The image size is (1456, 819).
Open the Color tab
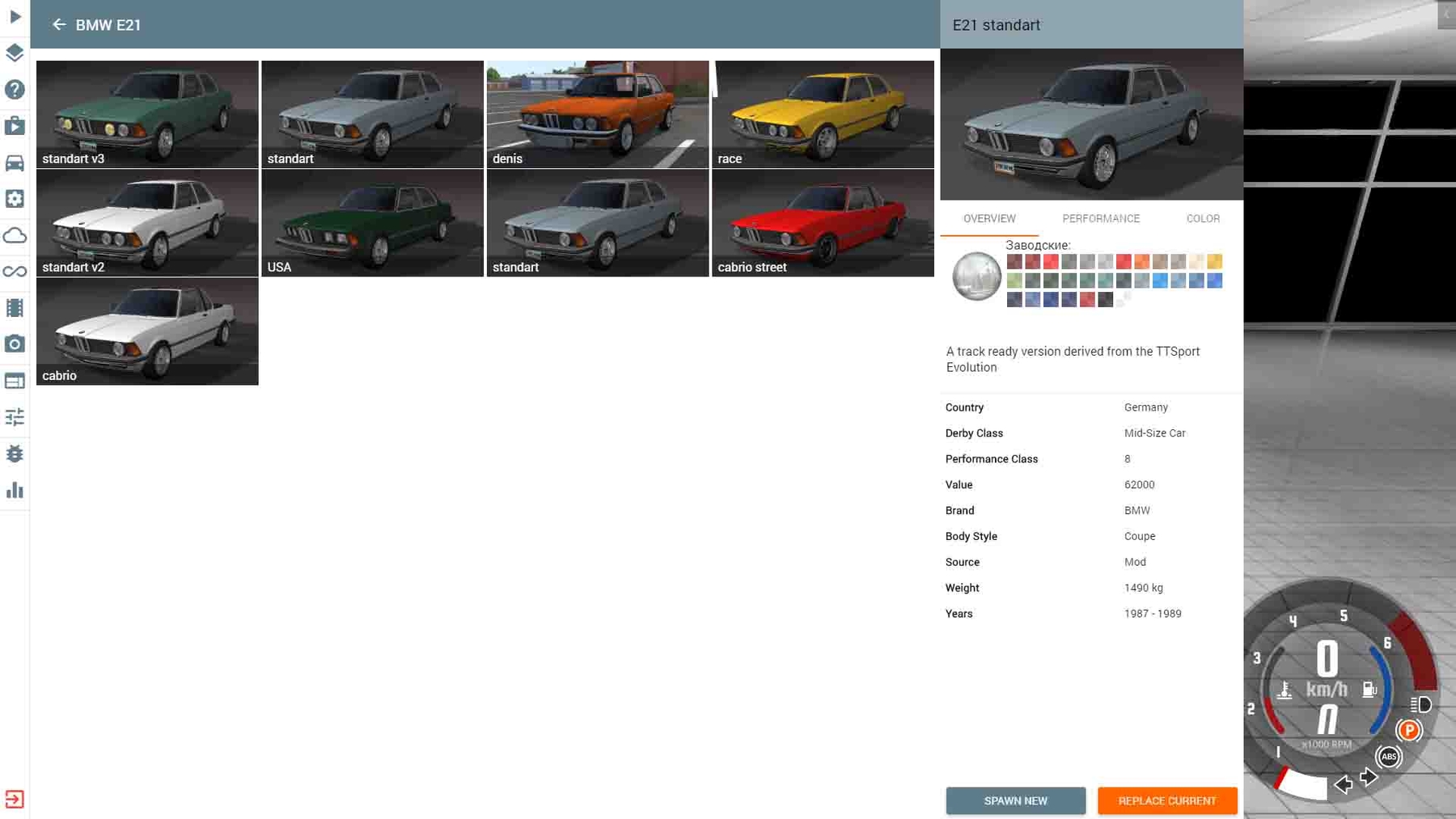point(1202,218)
